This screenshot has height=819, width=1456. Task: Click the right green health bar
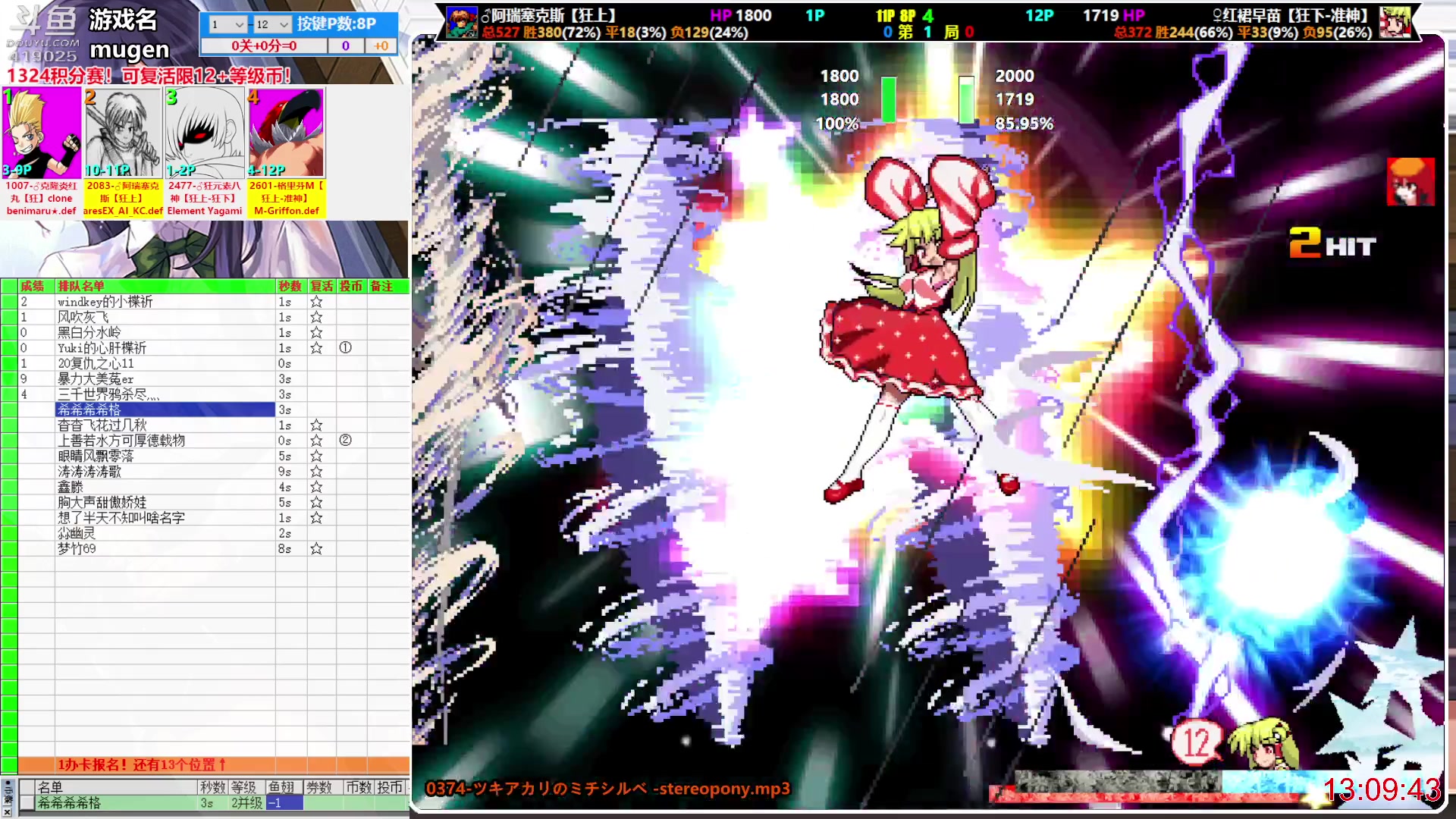(x=966, y=99)
